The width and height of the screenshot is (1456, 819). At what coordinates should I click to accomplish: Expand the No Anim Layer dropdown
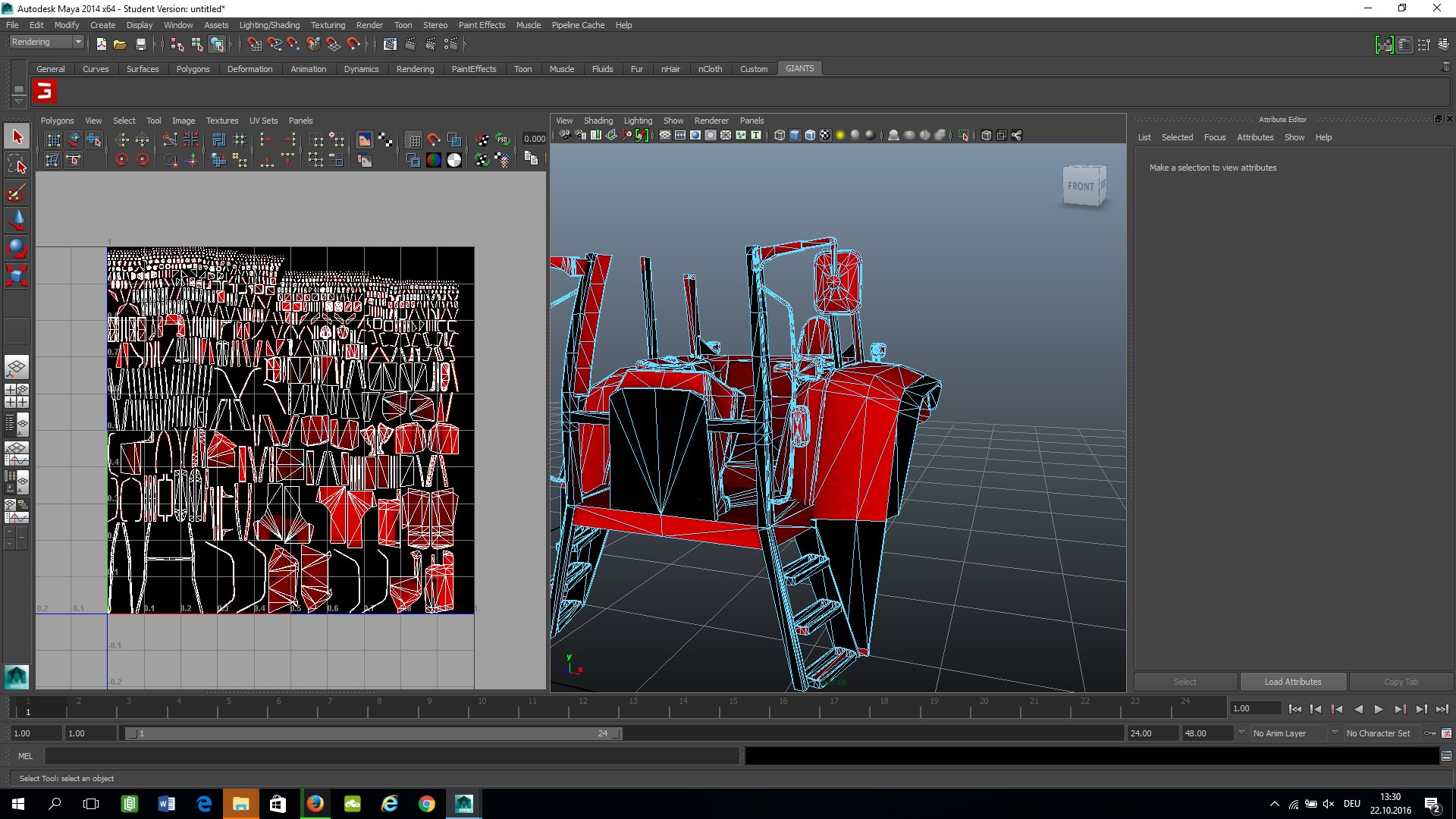point(1241,733)
